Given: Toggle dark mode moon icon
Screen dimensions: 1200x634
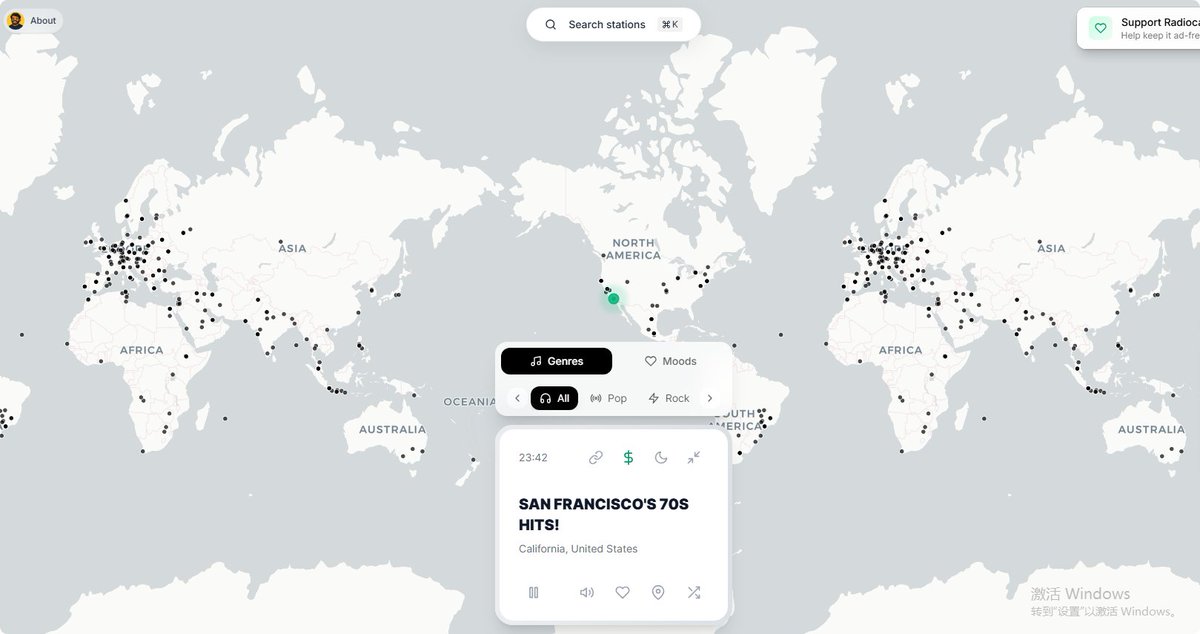Looking at the screenshot, I should click(661, 457).
